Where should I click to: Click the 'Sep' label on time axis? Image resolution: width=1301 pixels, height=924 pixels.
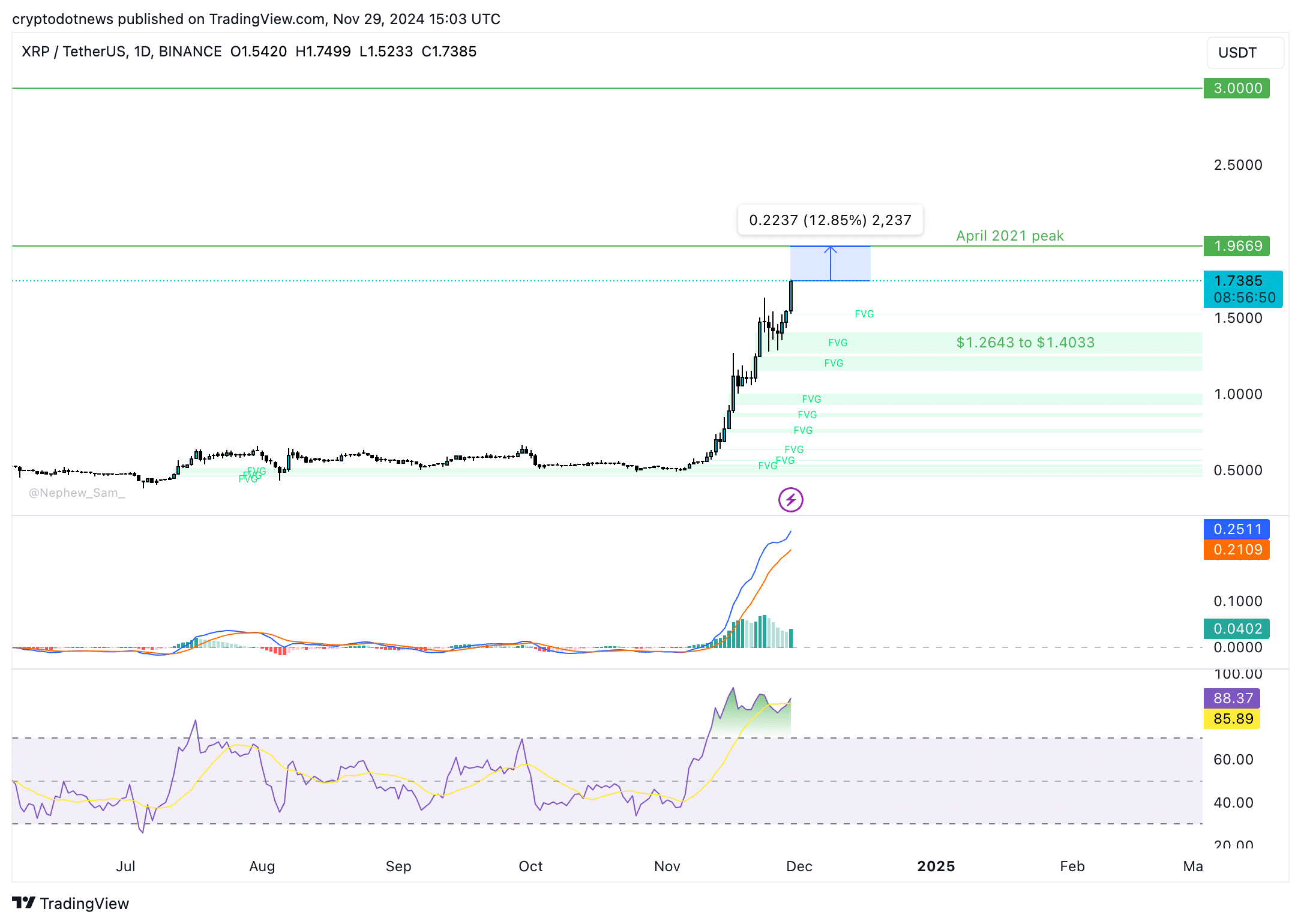point(398,866)
